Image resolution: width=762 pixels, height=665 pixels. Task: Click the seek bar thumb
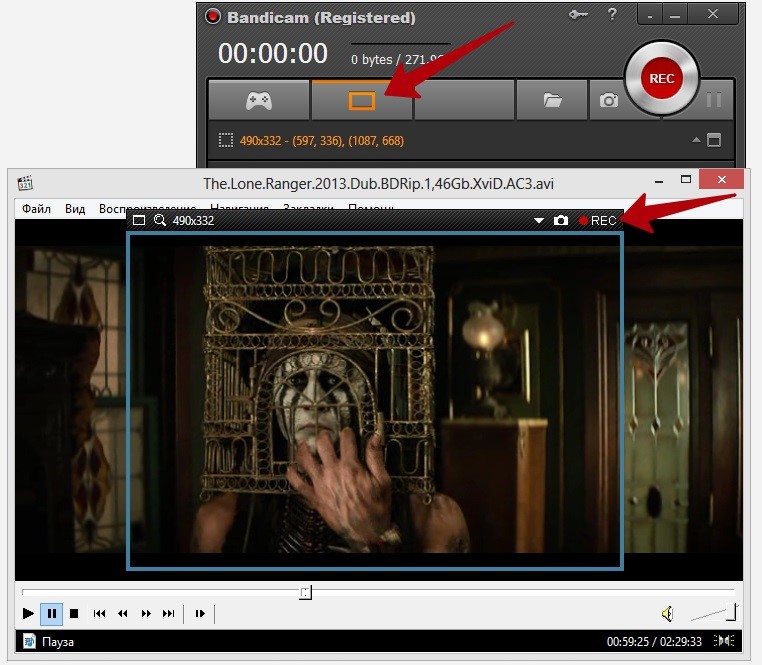[x=305, y=592]
